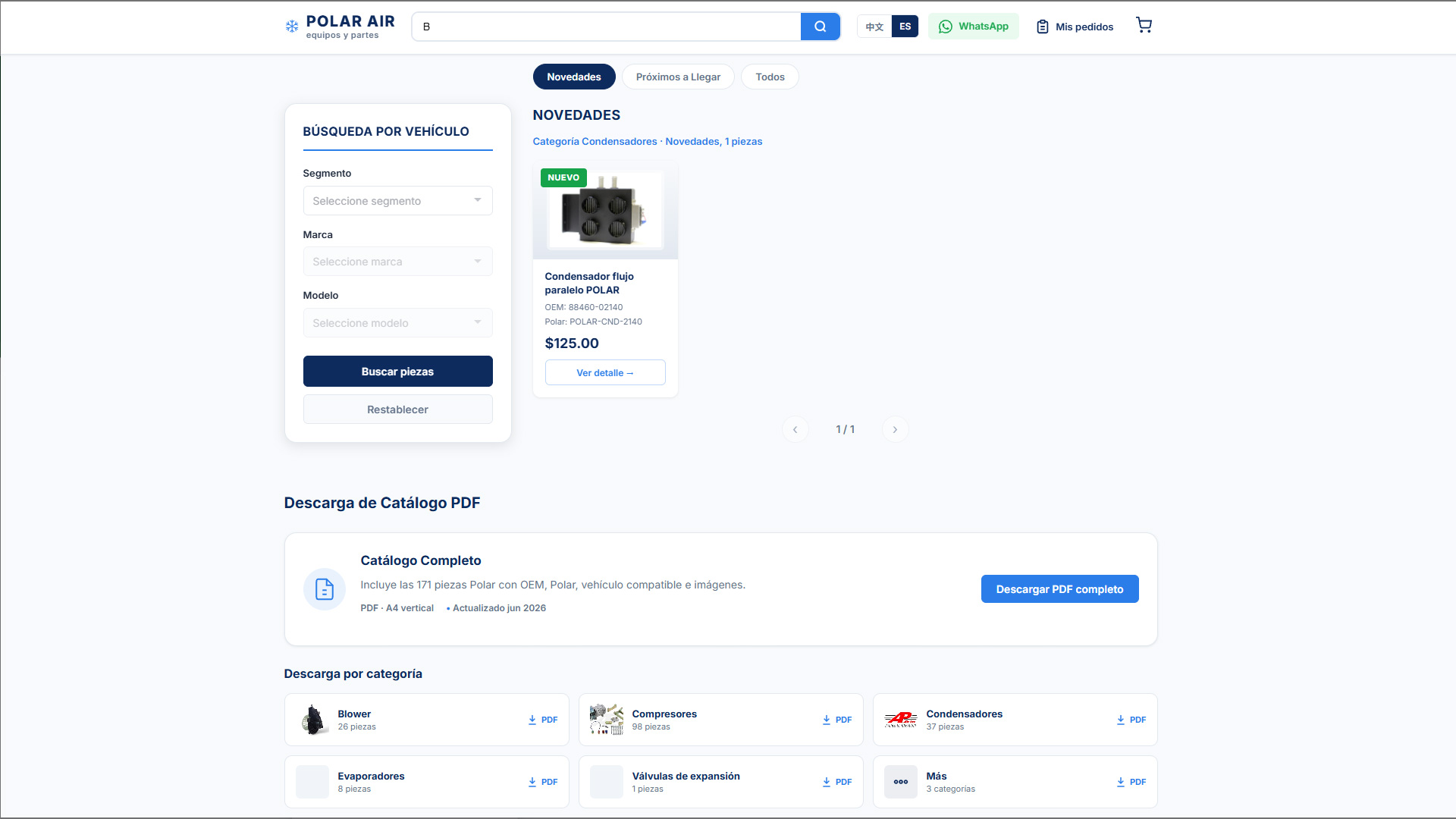Go to the next results page
Viewport: 1456px width, 819px height.
895,429
